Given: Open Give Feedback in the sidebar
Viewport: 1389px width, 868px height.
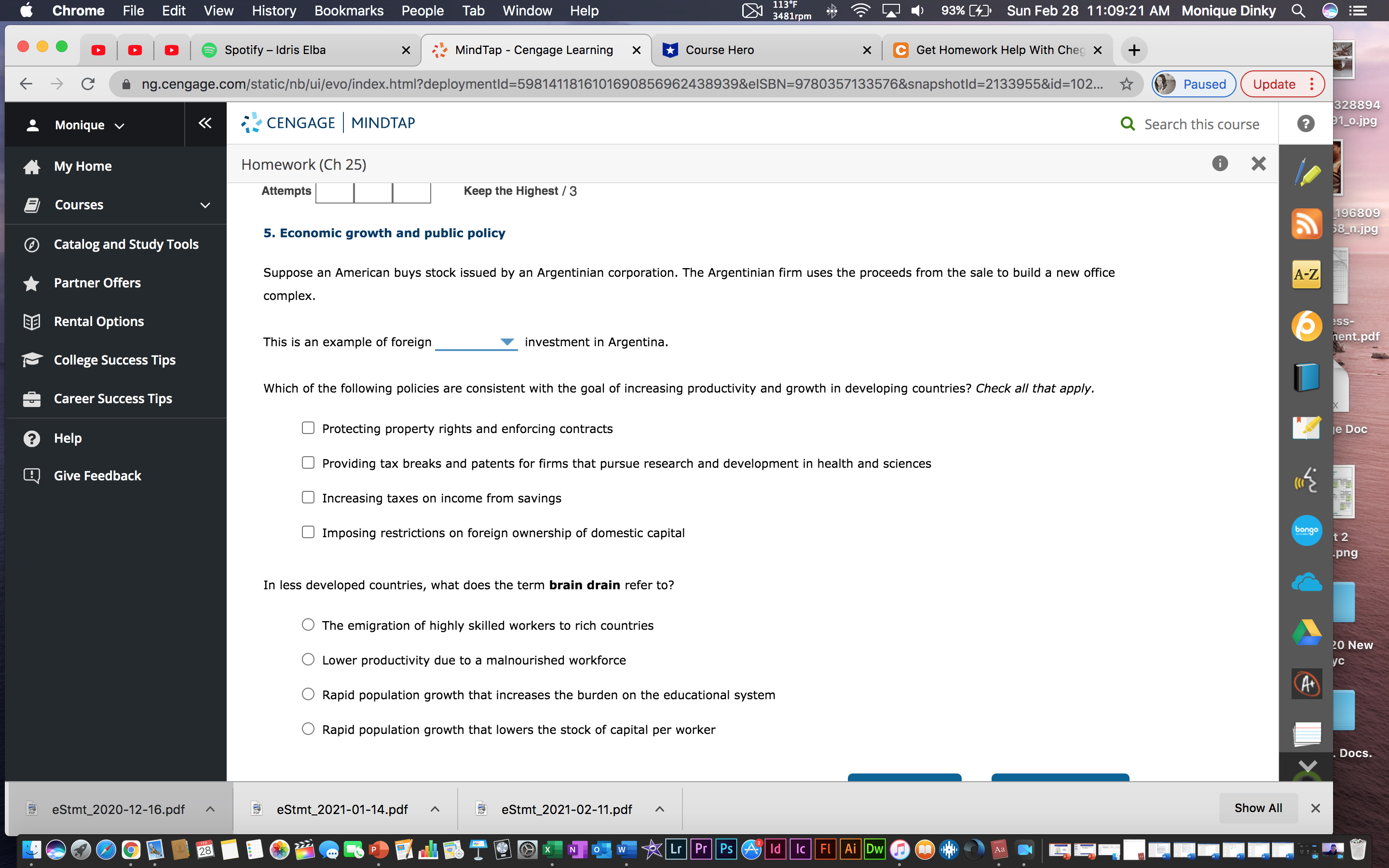Looking at the screenshot, I should (x=97, y=475).
